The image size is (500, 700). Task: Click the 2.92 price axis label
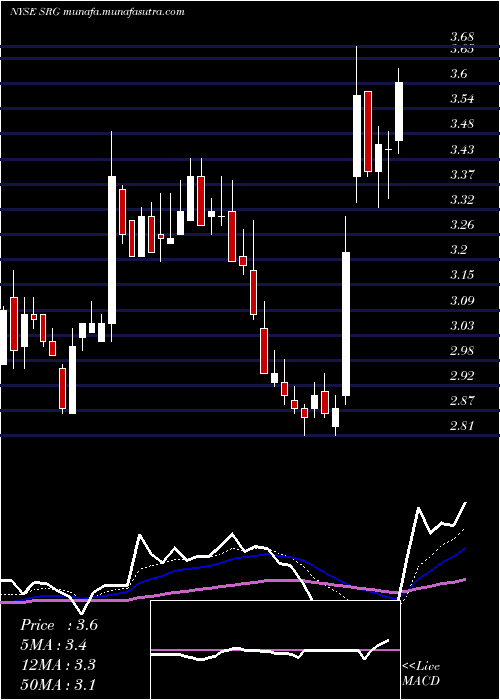tap(462, 375)
